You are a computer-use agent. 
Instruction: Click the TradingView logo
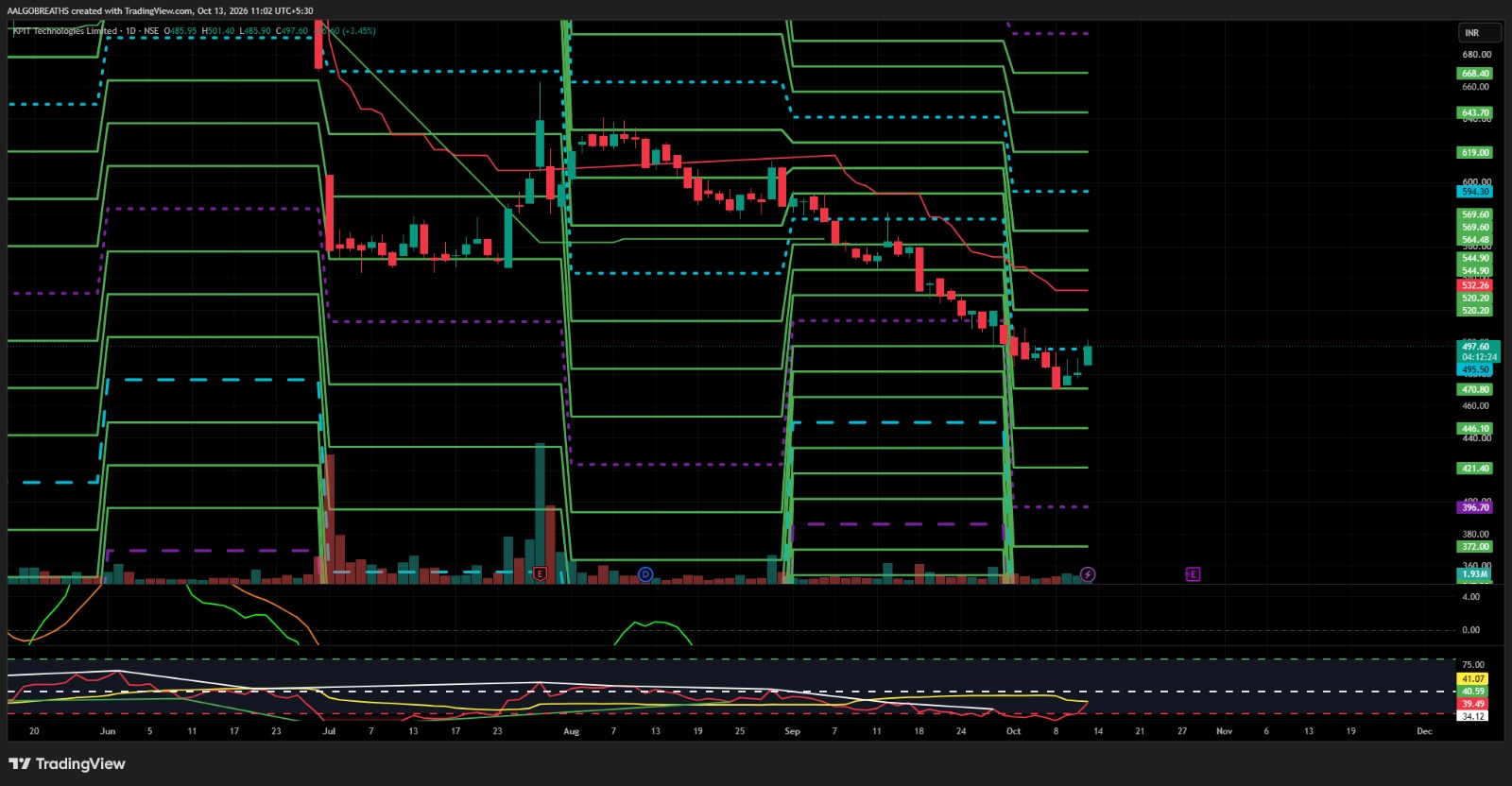tap(67, 763)
